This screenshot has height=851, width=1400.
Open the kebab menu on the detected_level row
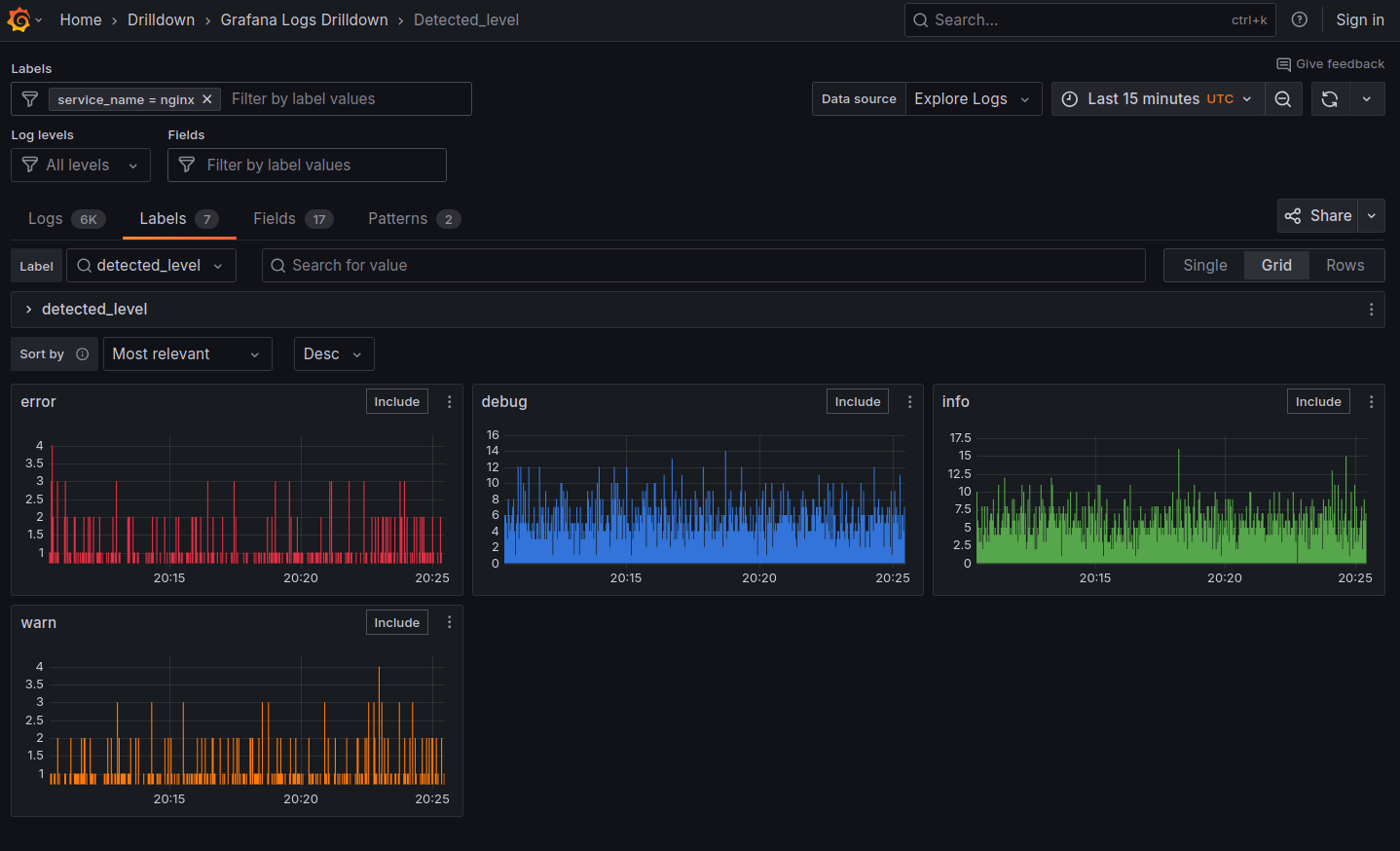(x=1371, y=309)
